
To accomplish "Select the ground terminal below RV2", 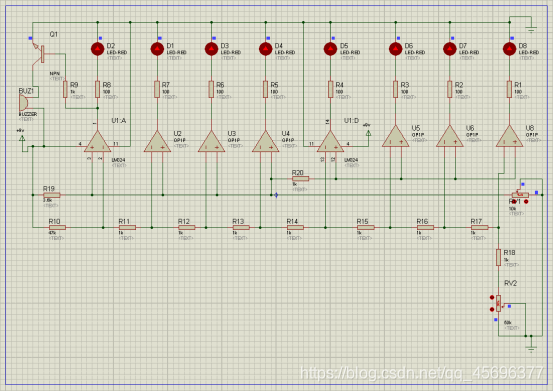I will click(531, 349).
